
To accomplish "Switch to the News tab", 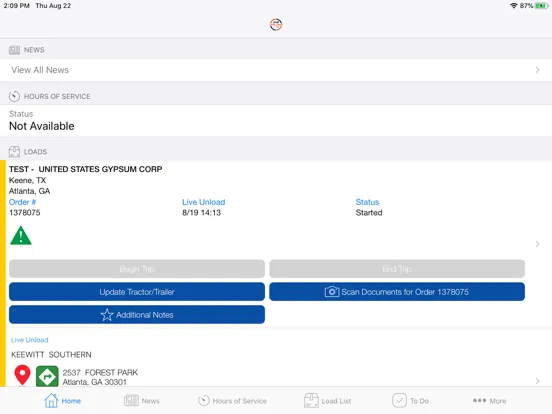I will (142, 401).
